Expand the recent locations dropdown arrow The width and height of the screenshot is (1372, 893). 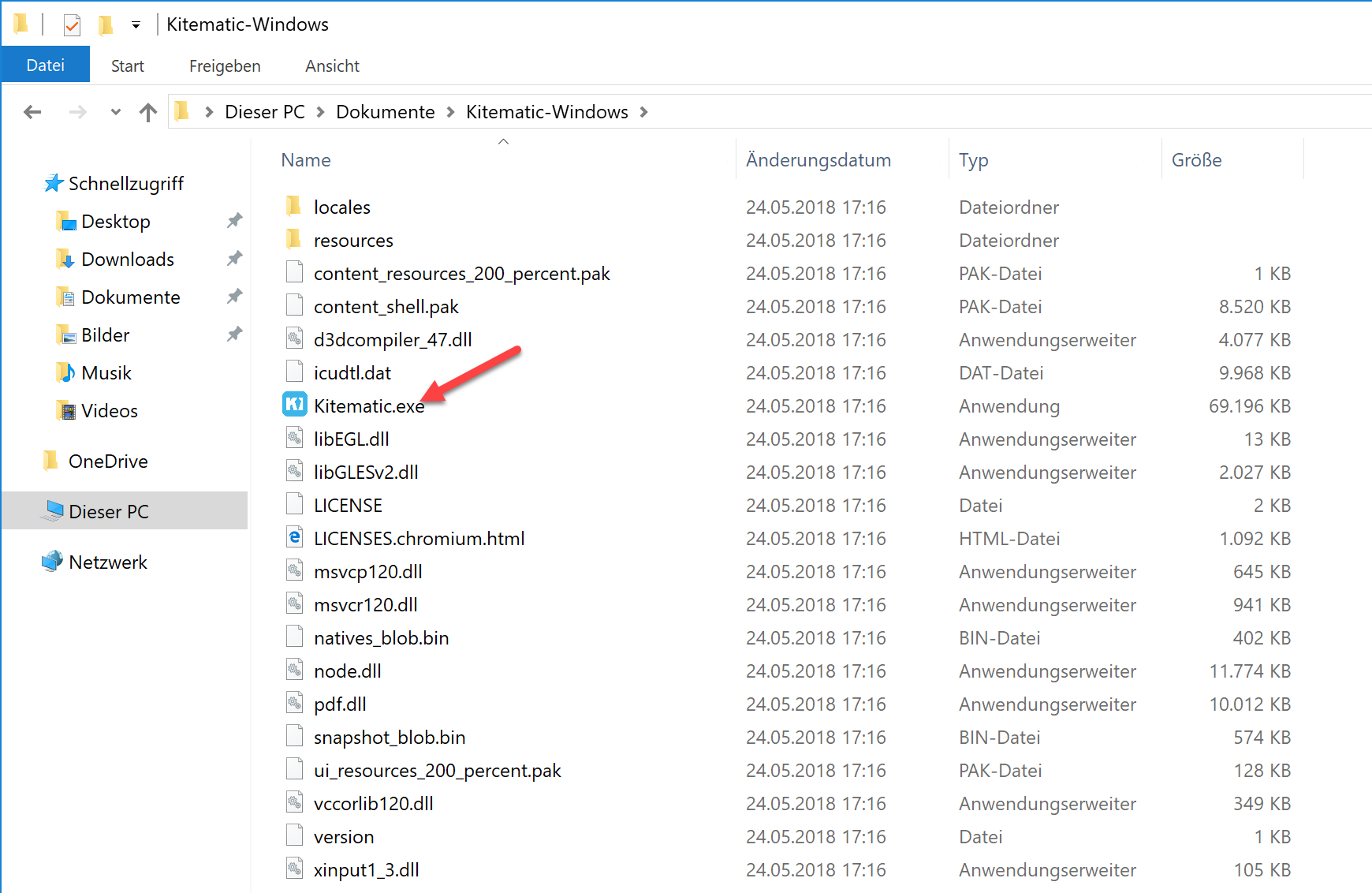tap(115, 112)
